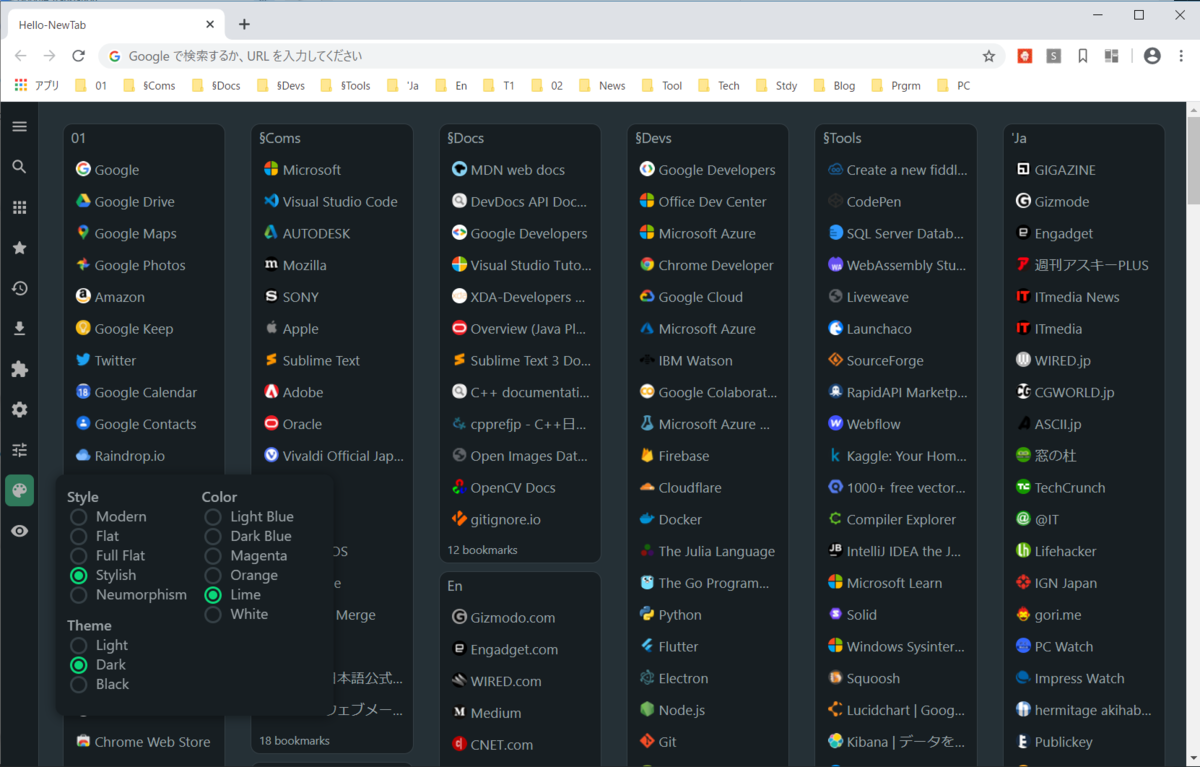Screen dimensions: 1200x767
Task: Click the gray S extension icon
Action: (x=1054, y=56)
